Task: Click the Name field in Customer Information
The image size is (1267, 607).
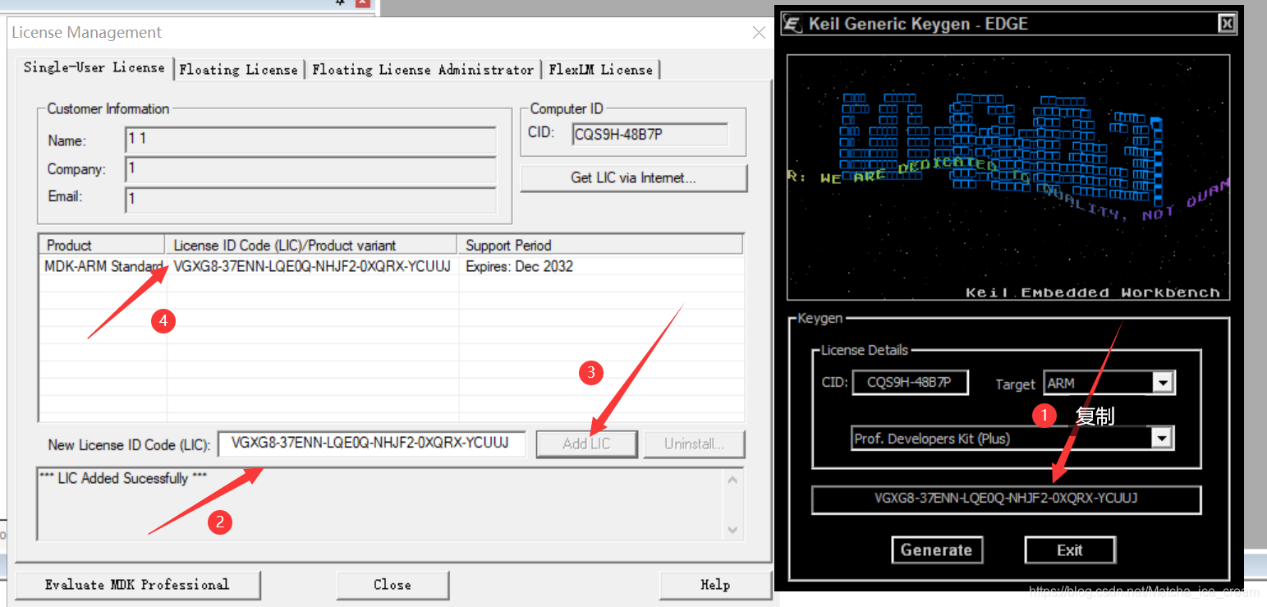Action: coord(310,140)
